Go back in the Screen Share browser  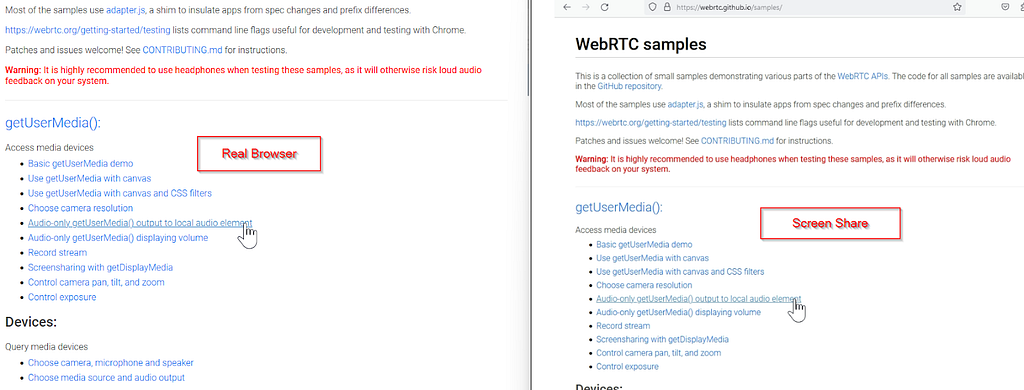pos(567,7)
